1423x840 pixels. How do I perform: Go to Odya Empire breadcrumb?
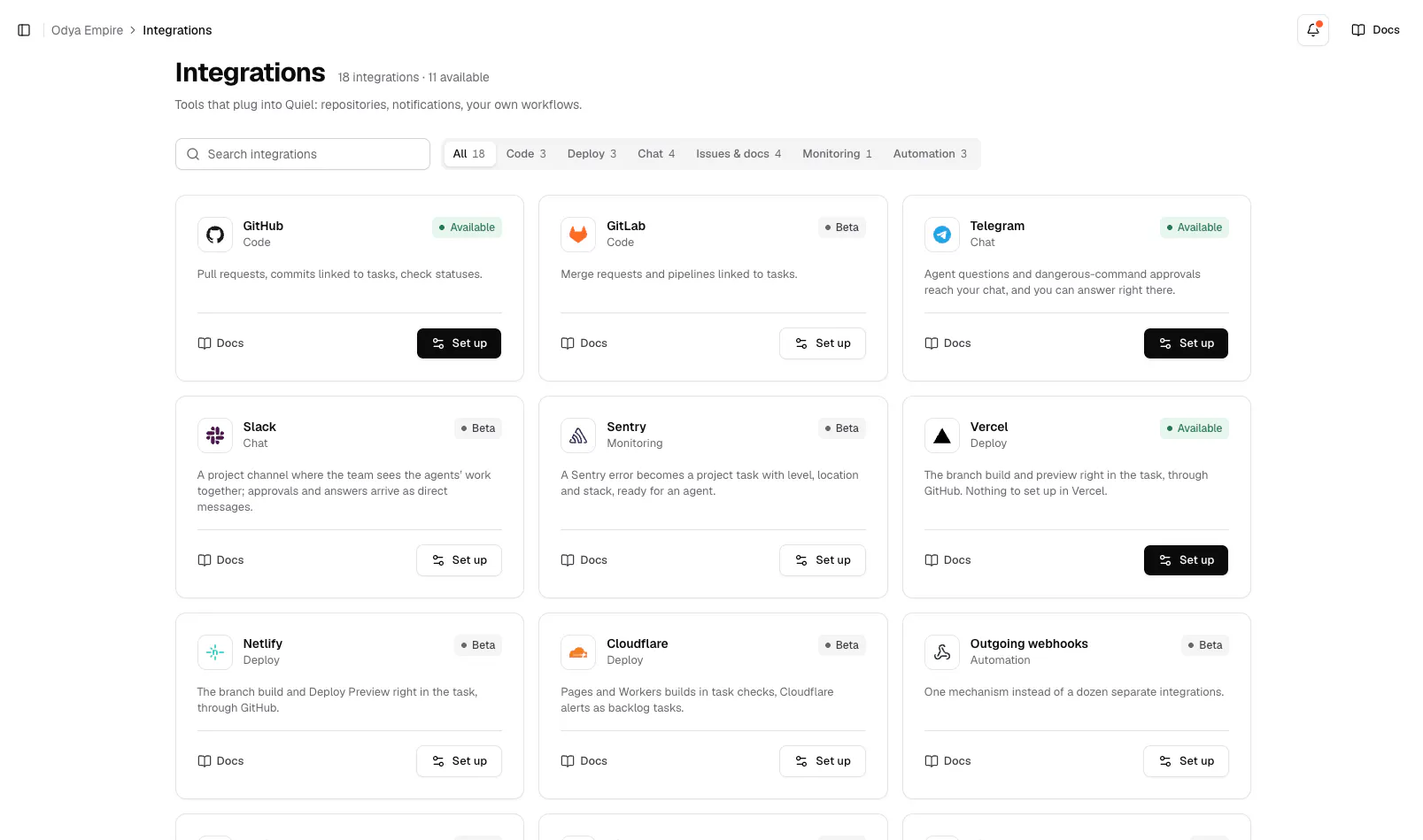[x=87, y=30]
